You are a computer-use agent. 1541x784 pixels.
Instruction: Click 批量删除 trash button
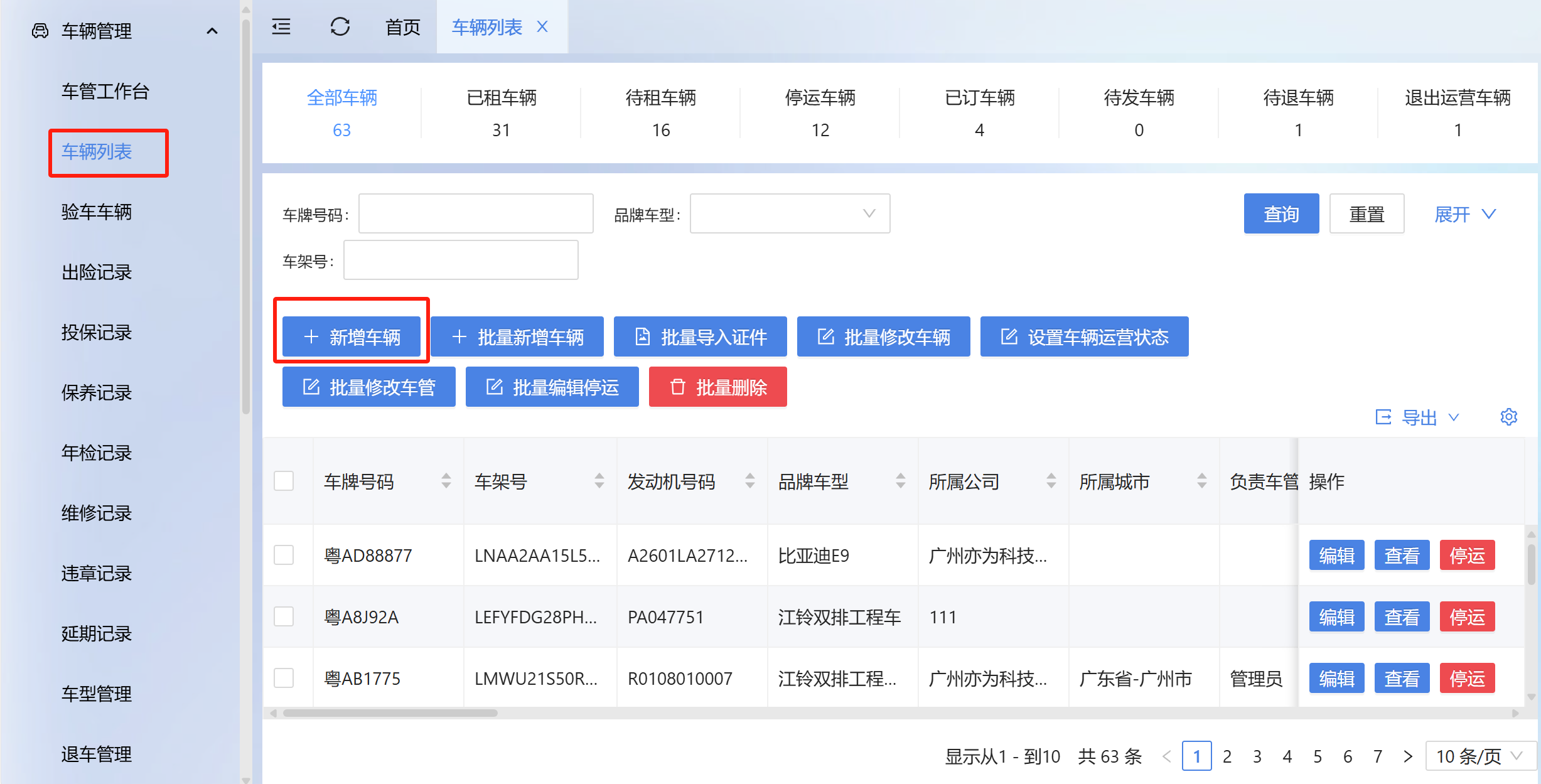point(717,387)
